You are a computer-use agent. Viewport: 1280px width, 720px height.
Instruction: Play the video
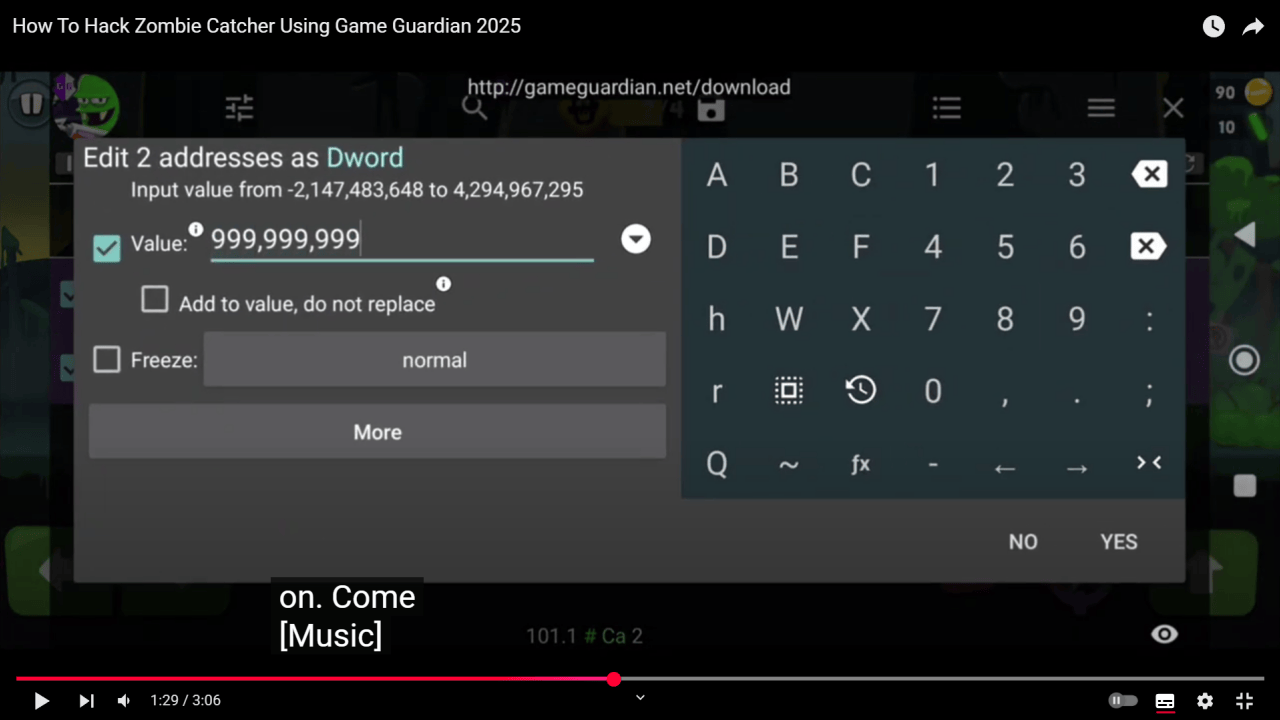pos(41,701)
